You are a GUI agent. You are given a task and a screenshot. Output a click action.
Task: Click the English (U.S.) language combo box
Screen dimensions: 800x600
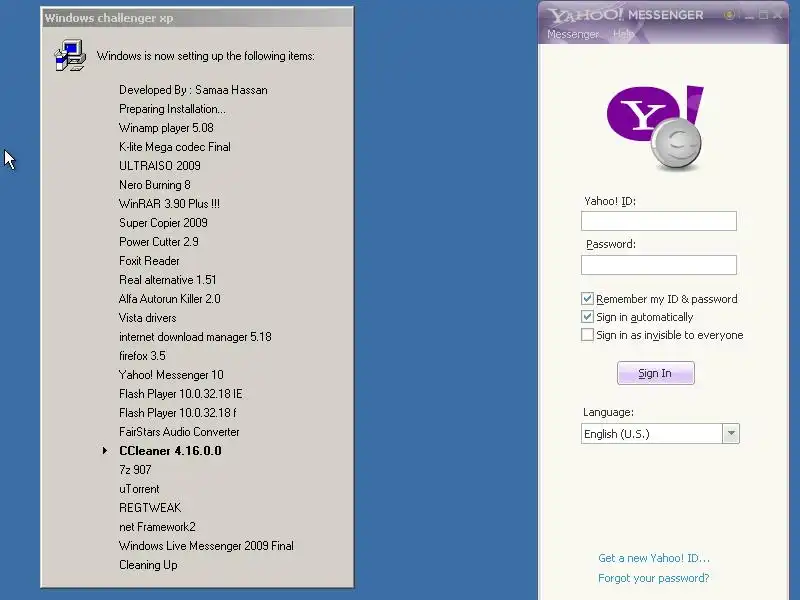coord(660,434)
